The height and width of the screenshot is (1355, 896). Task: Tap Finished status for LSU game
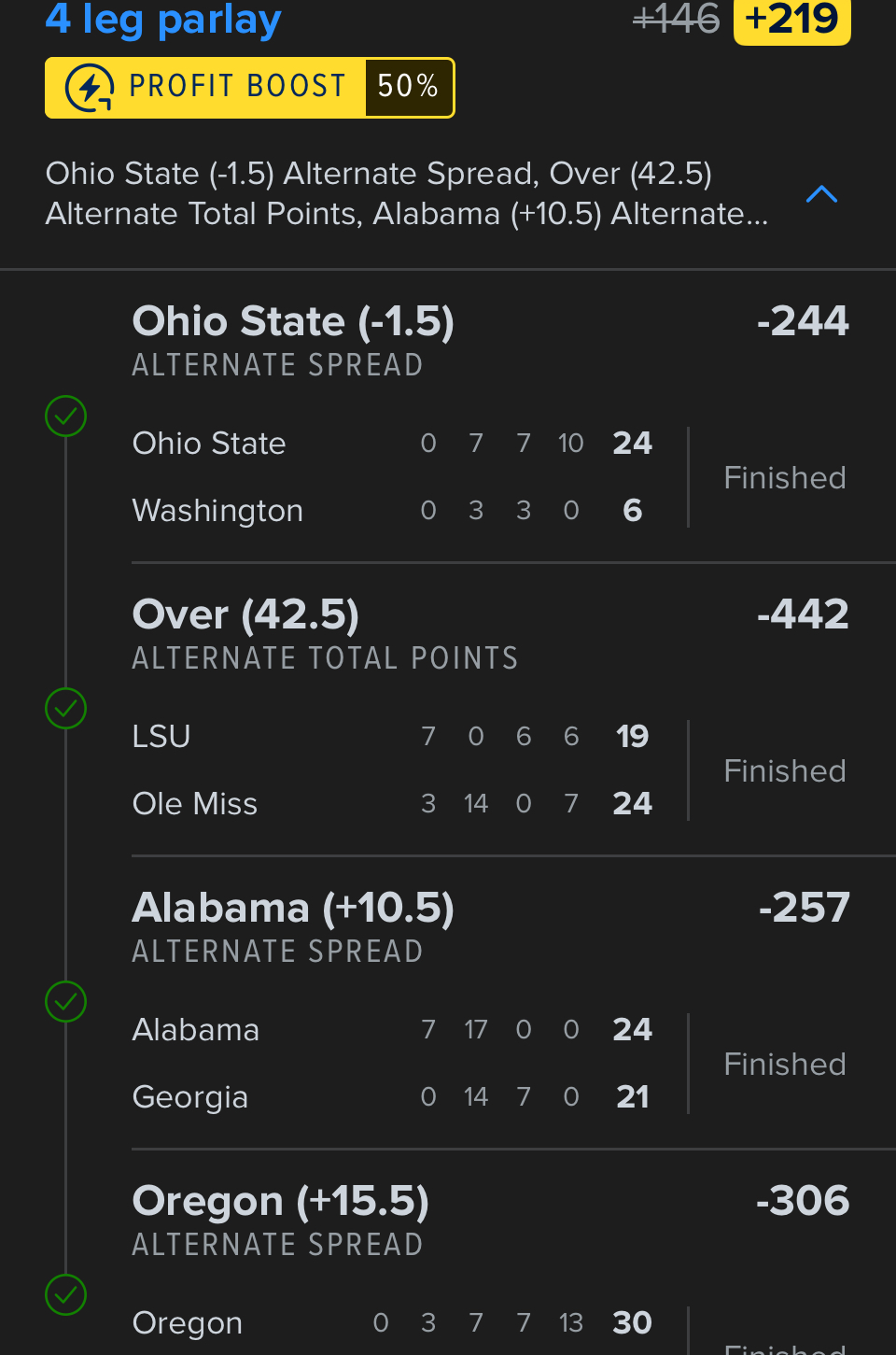click(x=785, y=771)
